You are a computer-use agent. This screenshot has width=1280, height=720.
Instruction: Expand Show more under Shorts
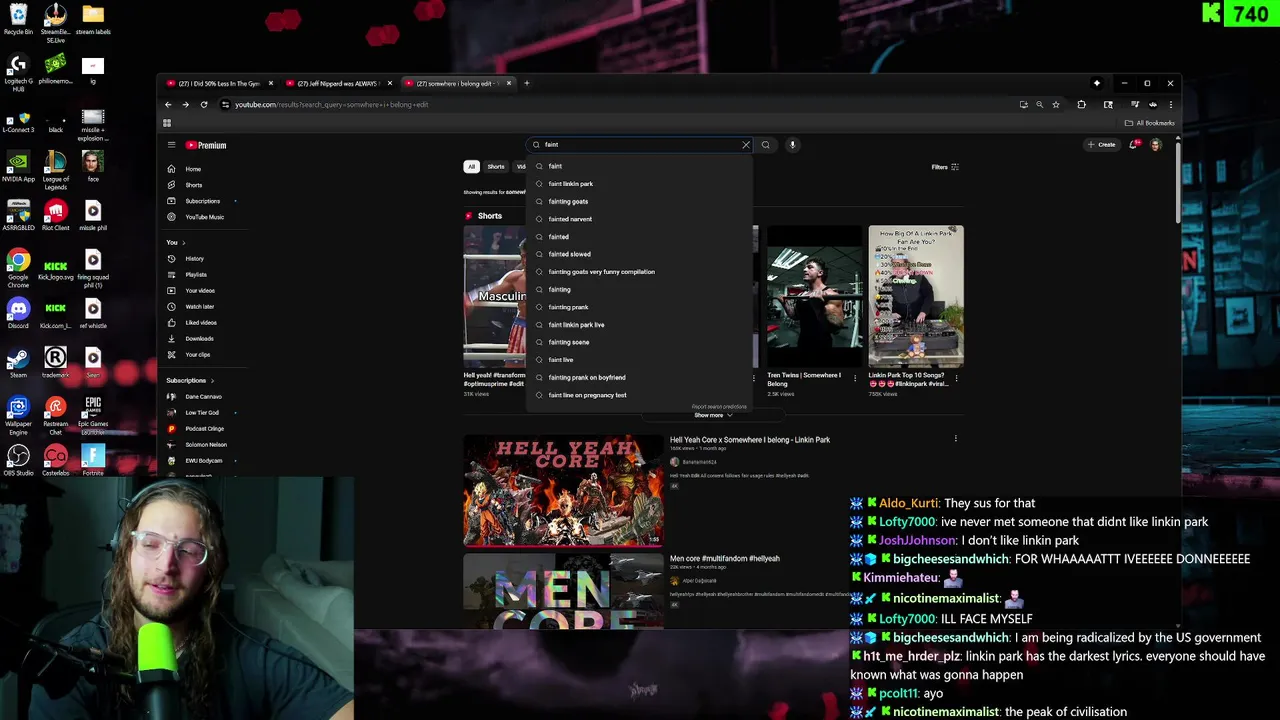(714, 415)
